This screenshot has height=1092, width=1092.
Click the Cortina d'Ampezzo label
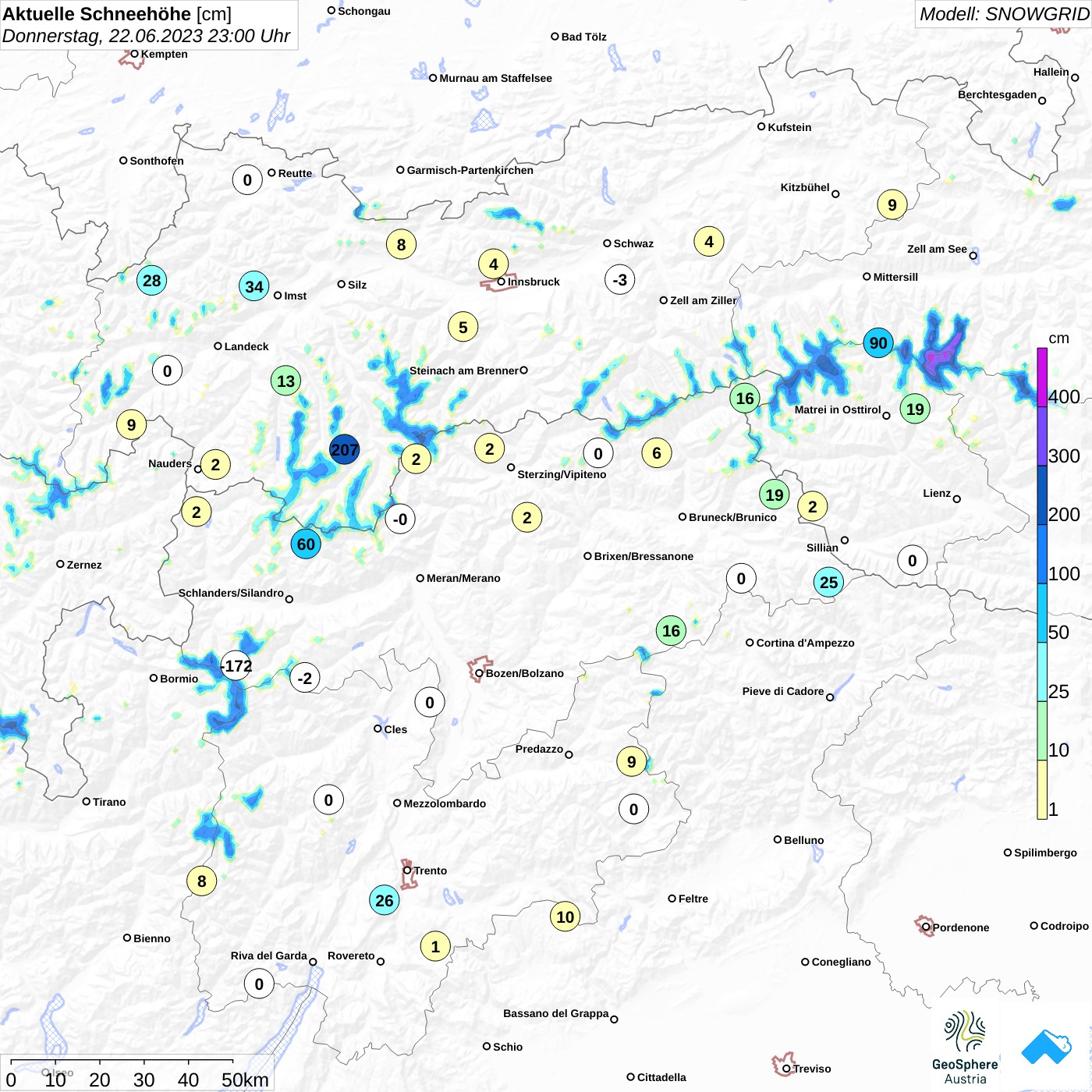pyautogui.click(x=805, y=643)
